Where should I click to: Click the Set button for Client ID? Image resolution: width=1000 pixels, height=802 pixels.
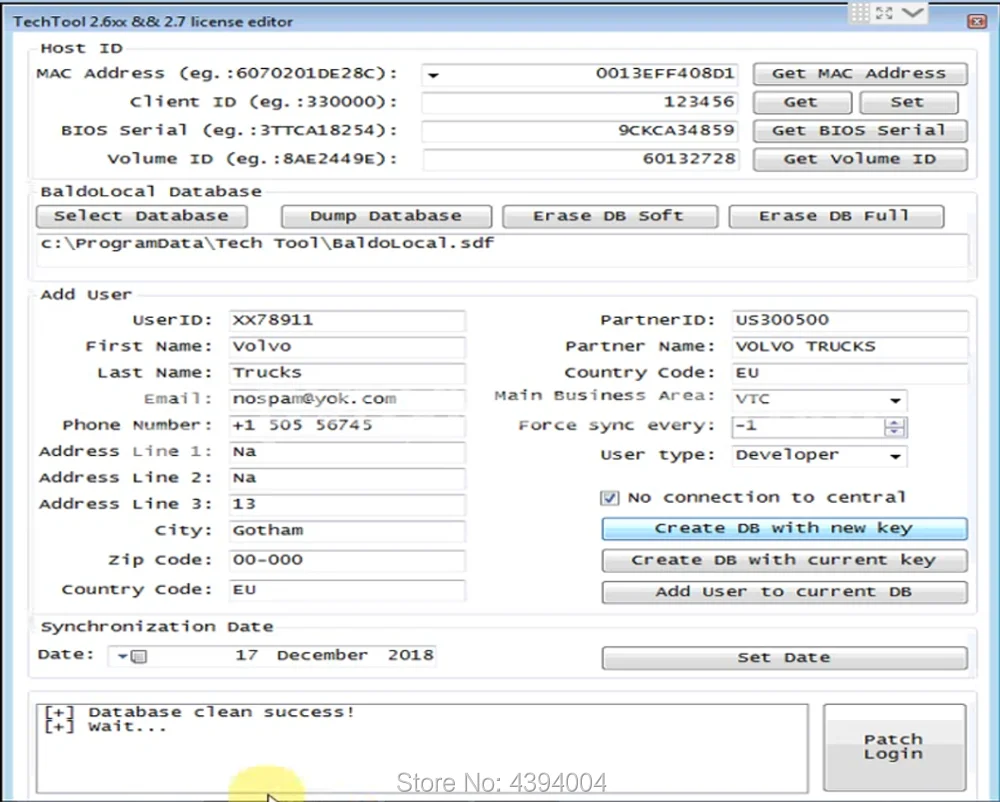coord(908,102)
